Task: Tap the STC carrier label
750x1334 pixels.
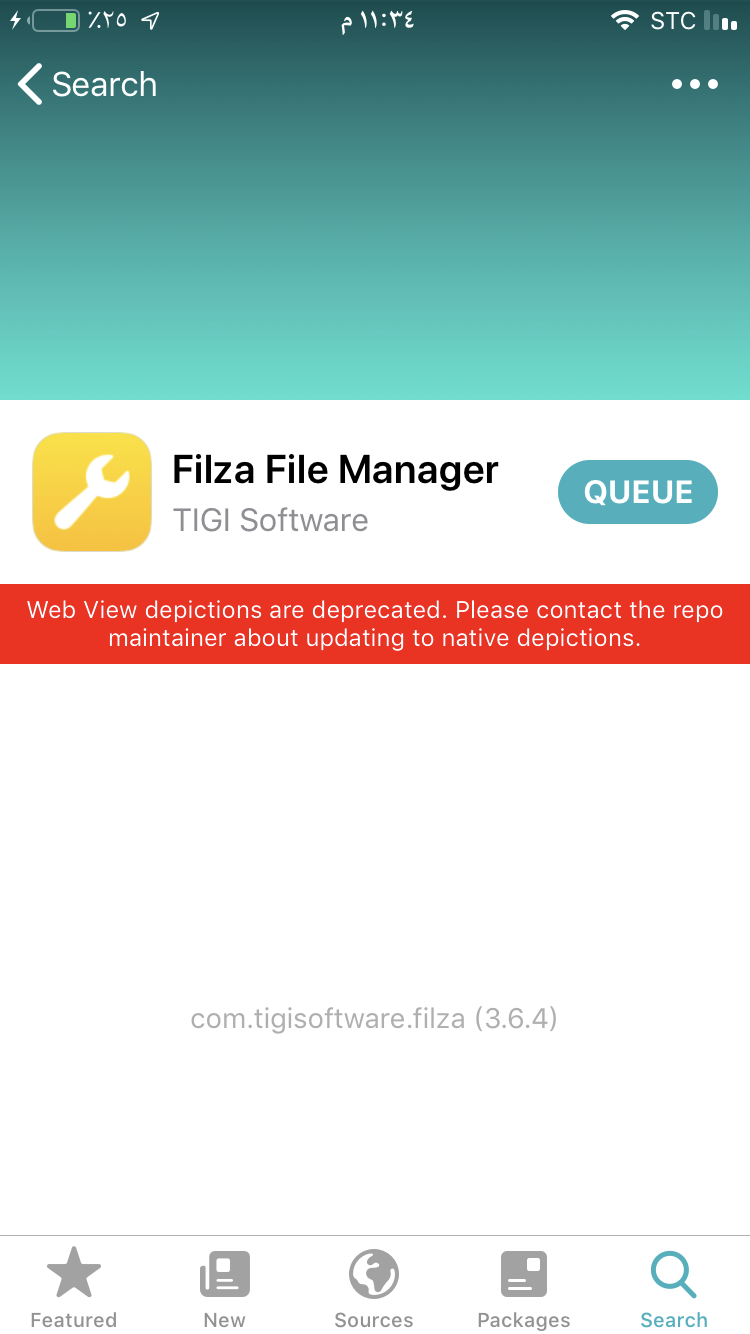Action: coord(672,20)
